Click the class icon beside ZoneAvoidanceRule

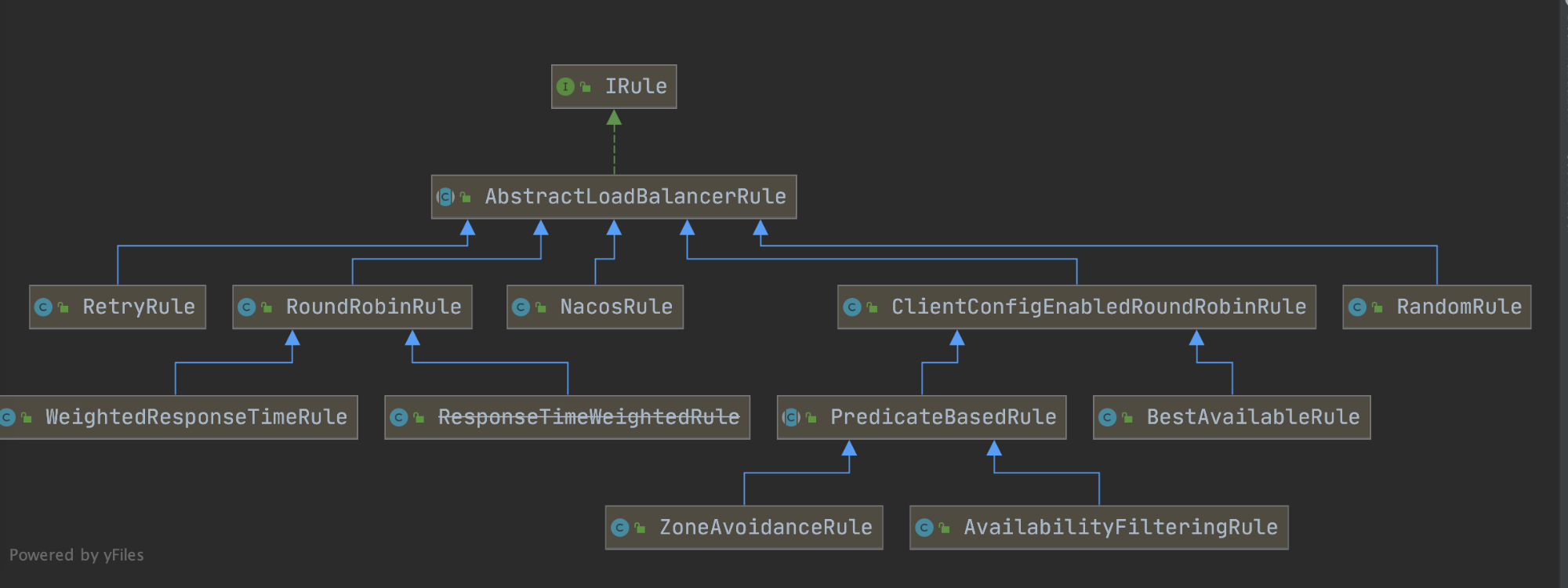(620, 528)
